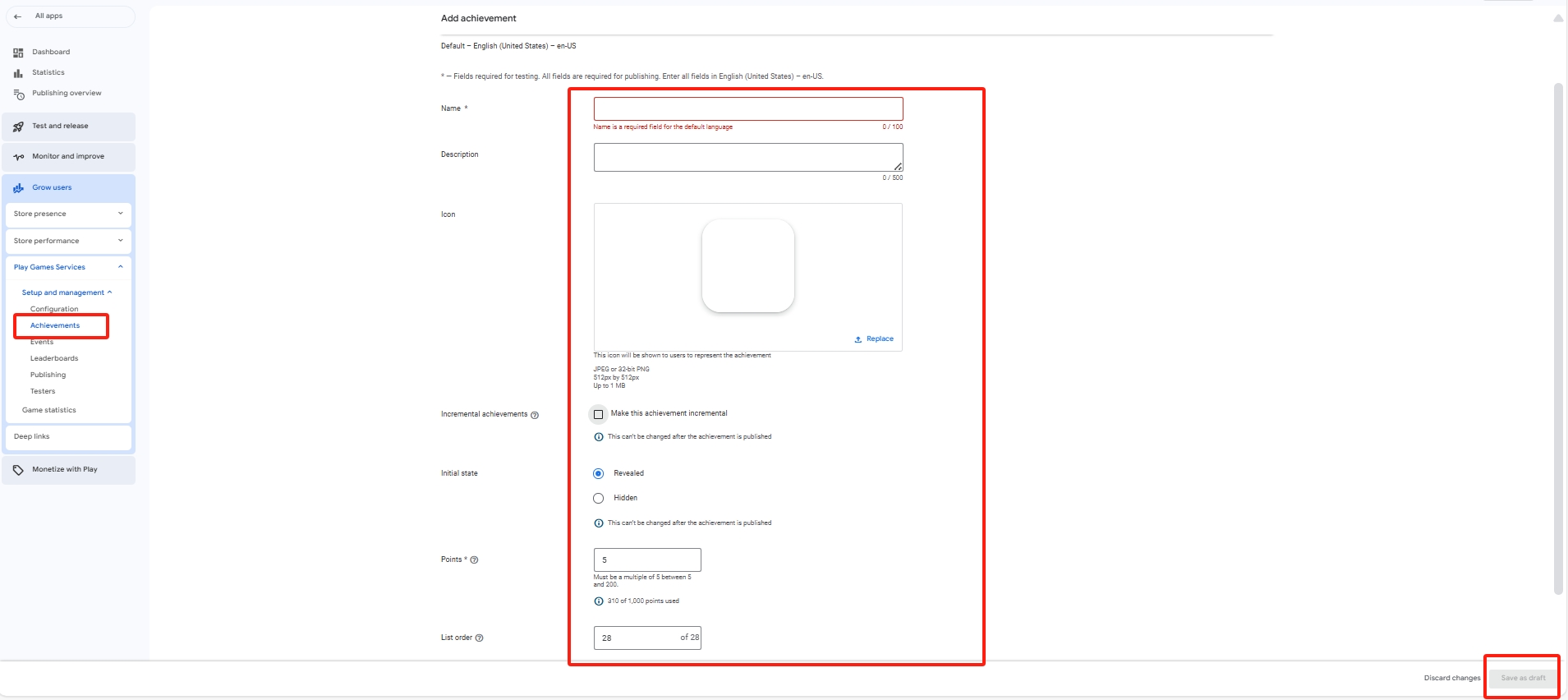Select the Revealed initial state

click(598, 474)
